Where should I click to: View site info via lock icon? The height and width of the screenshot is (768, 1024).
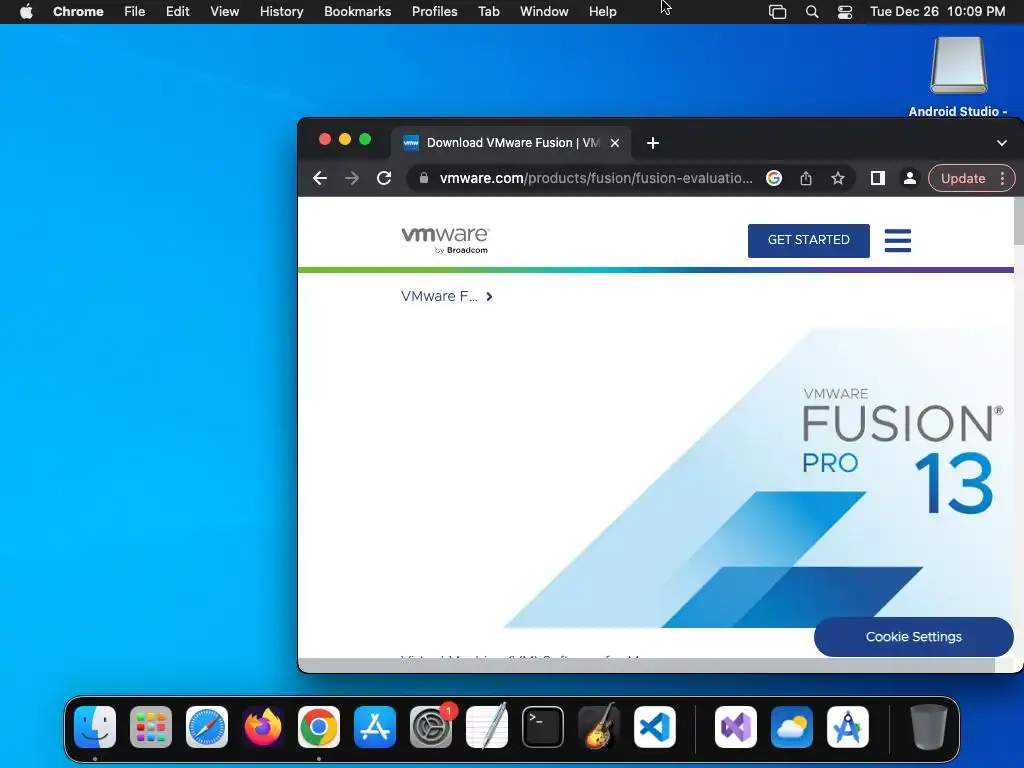pos(424,178)
